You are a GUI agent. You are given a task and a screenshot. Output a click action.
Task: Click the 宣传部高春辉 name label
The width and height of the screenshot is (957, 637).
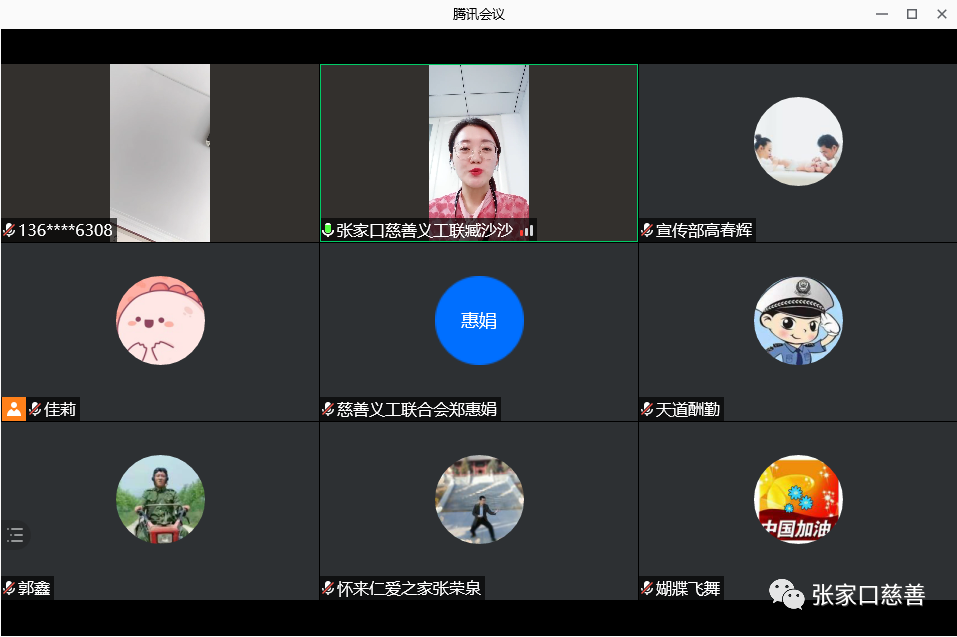pyautogui.click(x=704, y=231)
